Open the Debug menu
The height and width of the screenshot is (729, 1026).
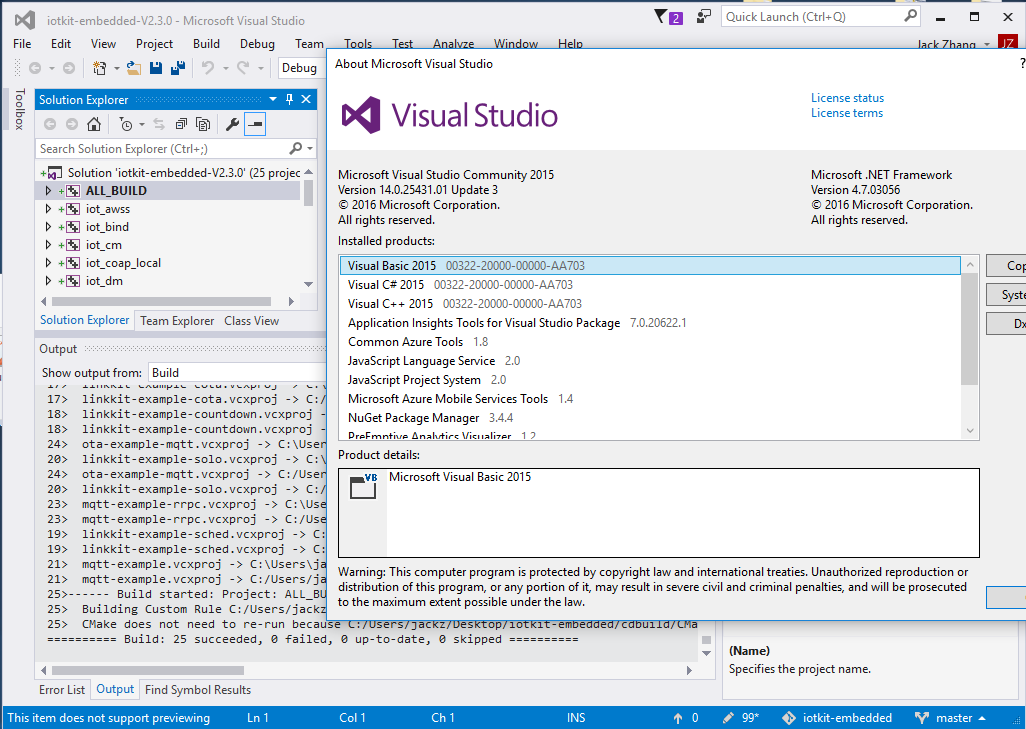[x=257, y=44]
